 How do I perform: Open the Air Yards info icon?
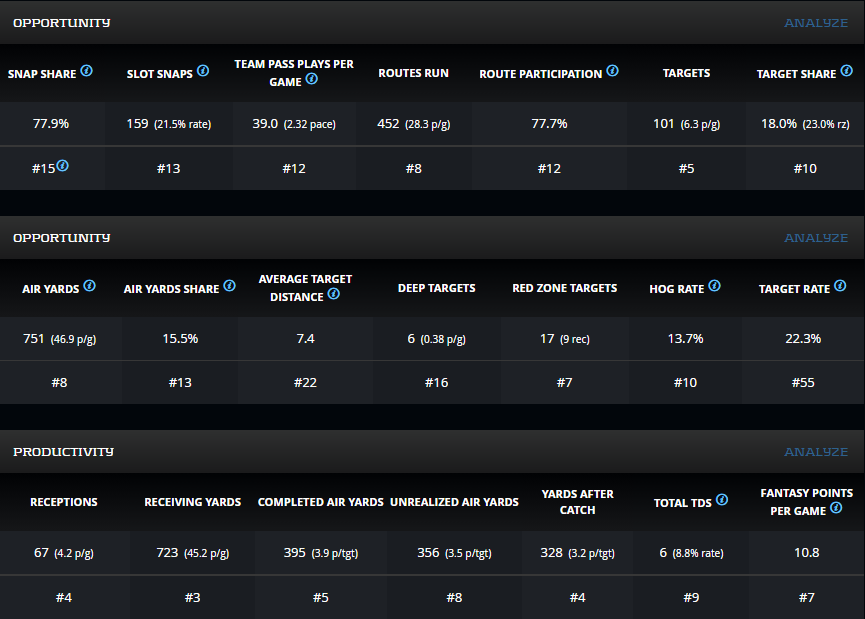90,286
